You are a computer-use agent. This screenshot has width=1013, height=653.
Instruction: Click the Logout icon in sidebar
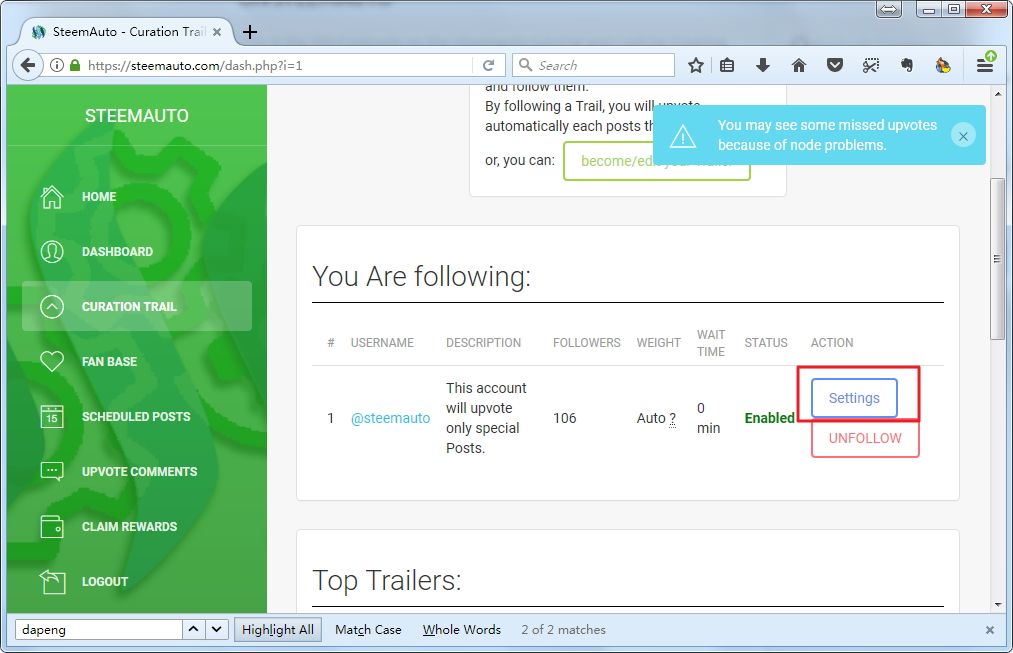tap(52, 581)
